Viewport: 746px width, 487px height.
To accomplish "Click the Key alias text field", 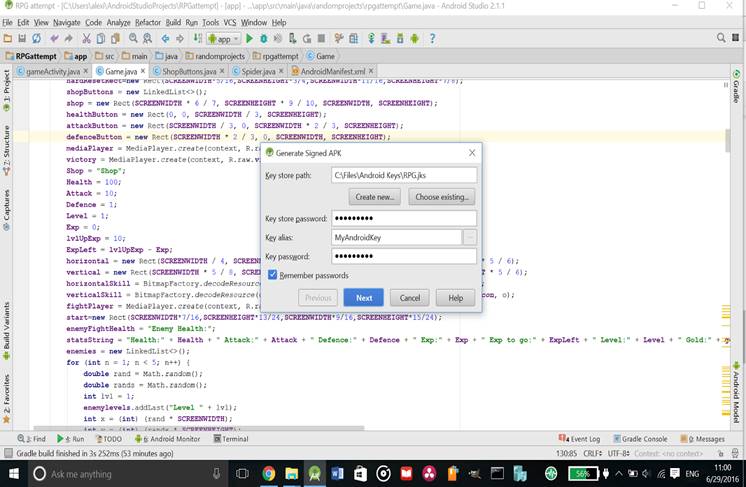I will click(397, 237).
